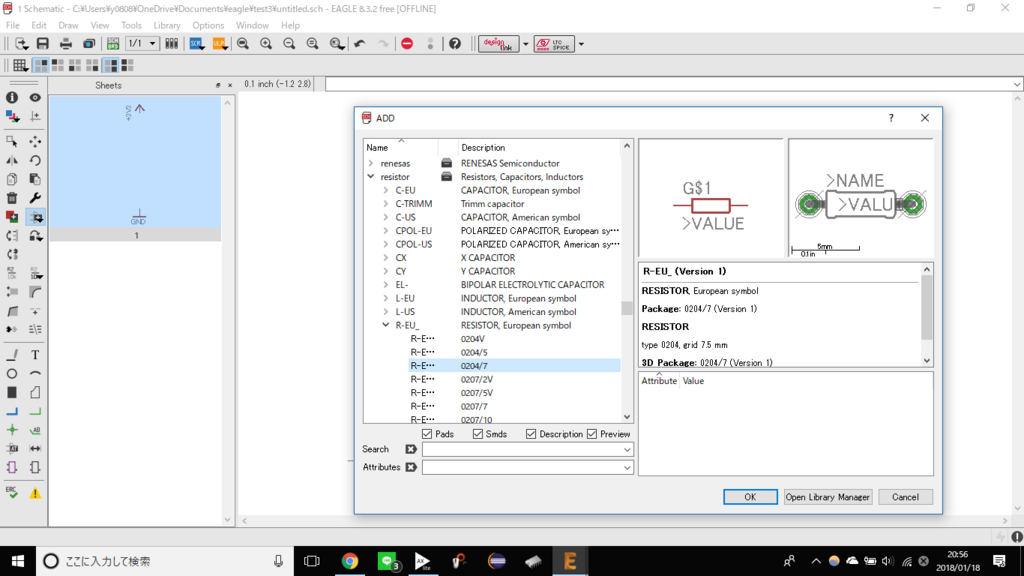This screenshot has height=576, width=1024.
Task: Expand the renesas library
Action: (x=371, y=163)
